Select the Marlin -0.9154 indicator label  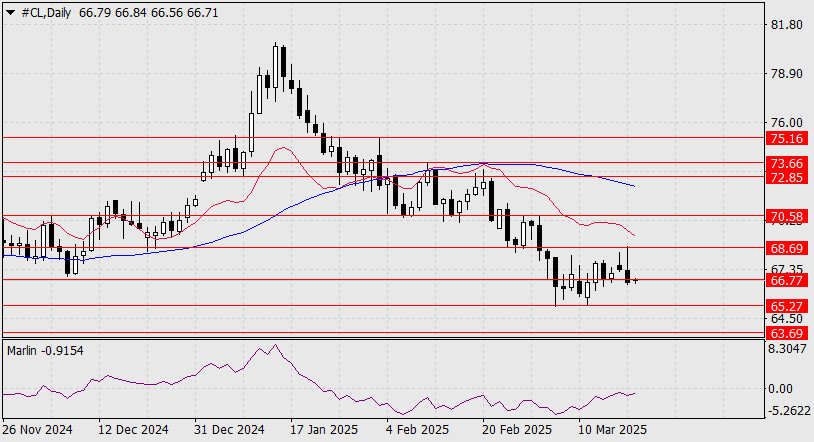click(x=45, y=351)
